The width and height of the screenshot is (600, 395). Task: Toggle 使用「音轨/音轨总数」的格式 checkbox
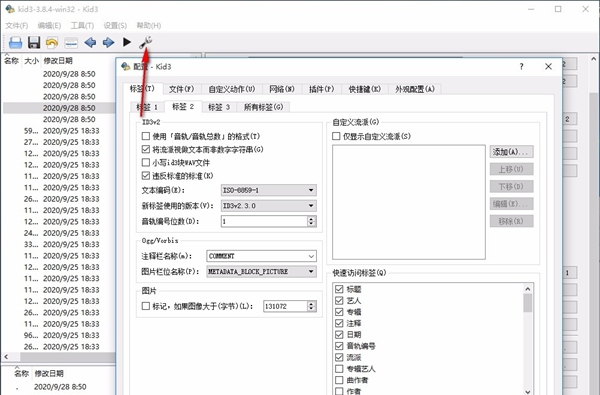click(x=146, y=136)
